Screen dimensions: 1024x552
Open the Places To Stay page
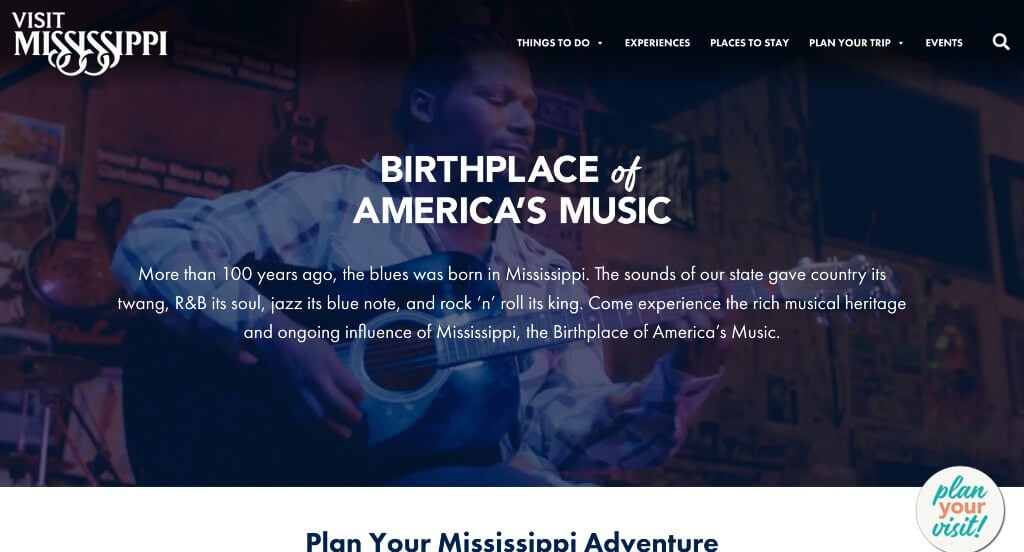click(x=749, y=42)
